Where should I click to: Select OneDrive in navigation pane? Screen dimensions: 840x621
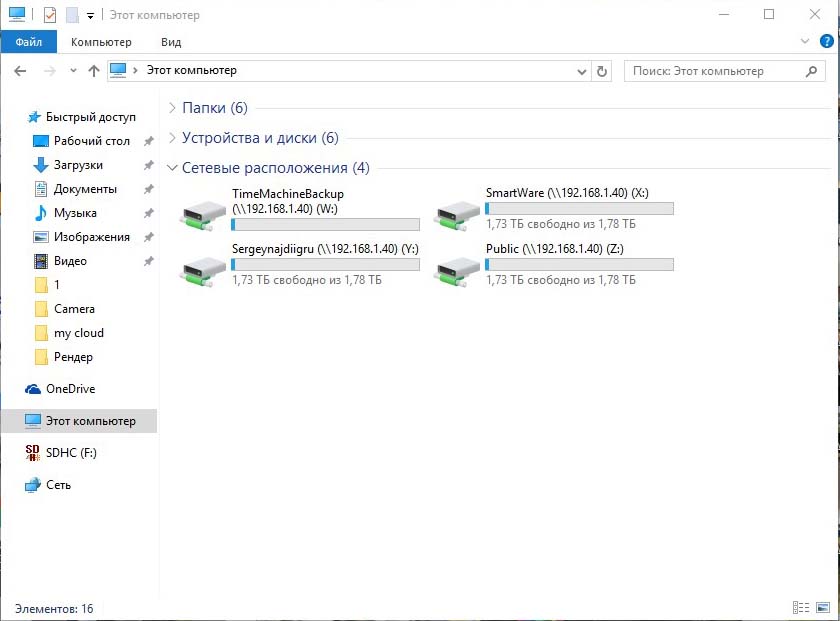click(x=70, y=389)
